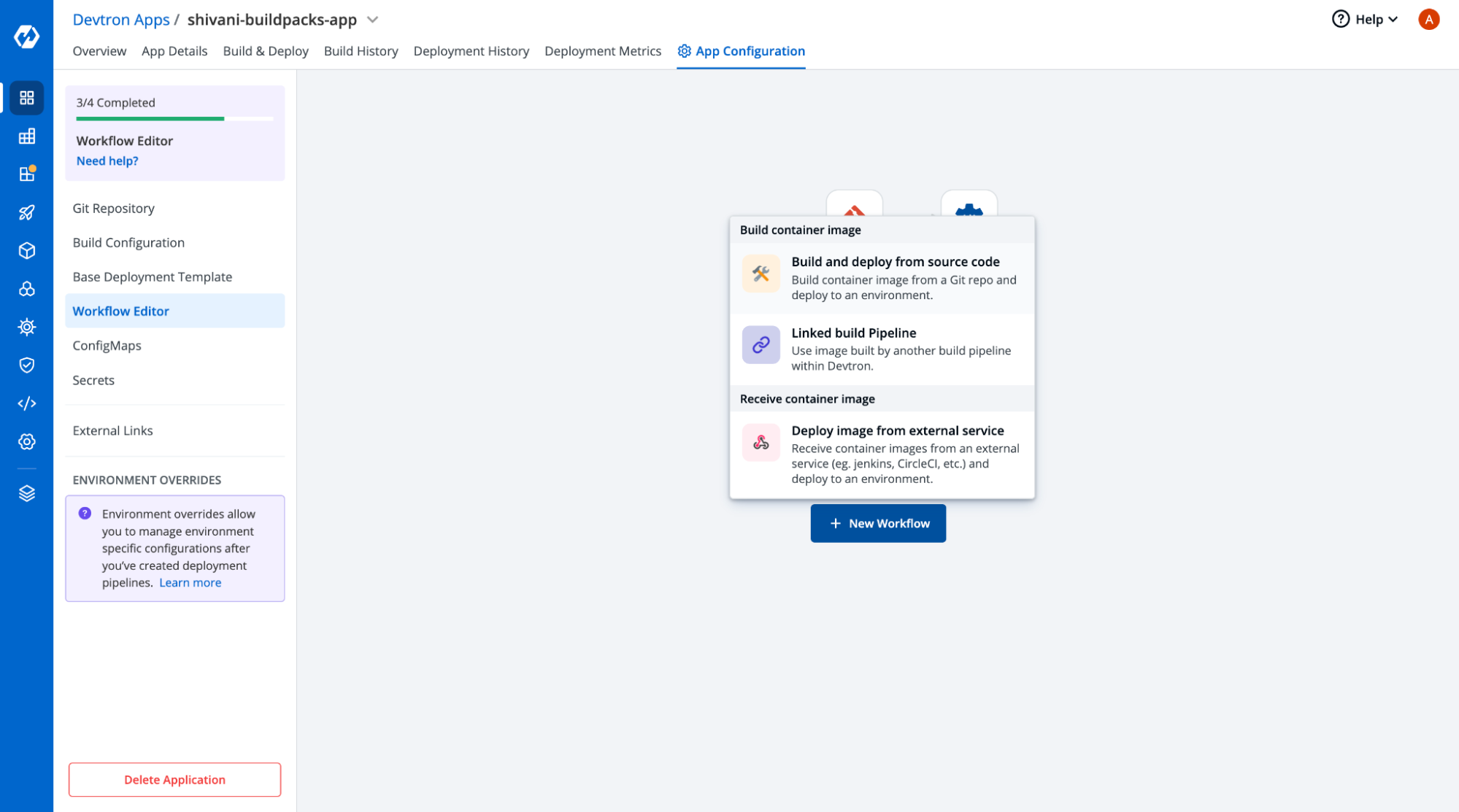Select Workflow Editor in the side menu
Image resolution: width=1459 pixels, height=812 pixels.
pos(174,312)
